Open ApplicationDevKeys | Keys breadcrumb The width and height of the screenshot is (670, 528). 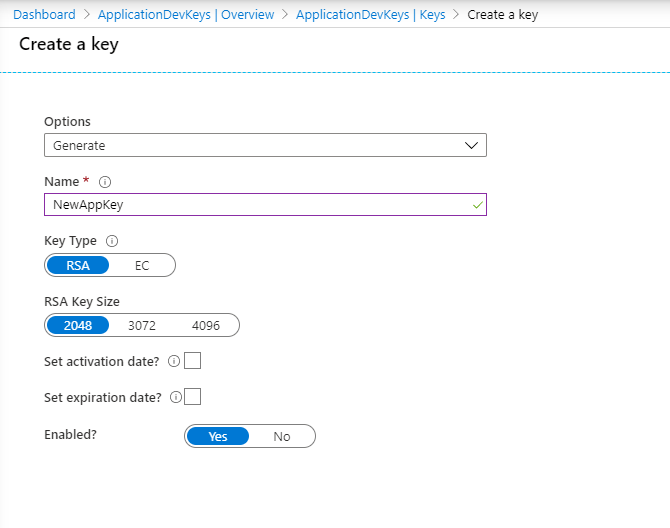point(371,15)
